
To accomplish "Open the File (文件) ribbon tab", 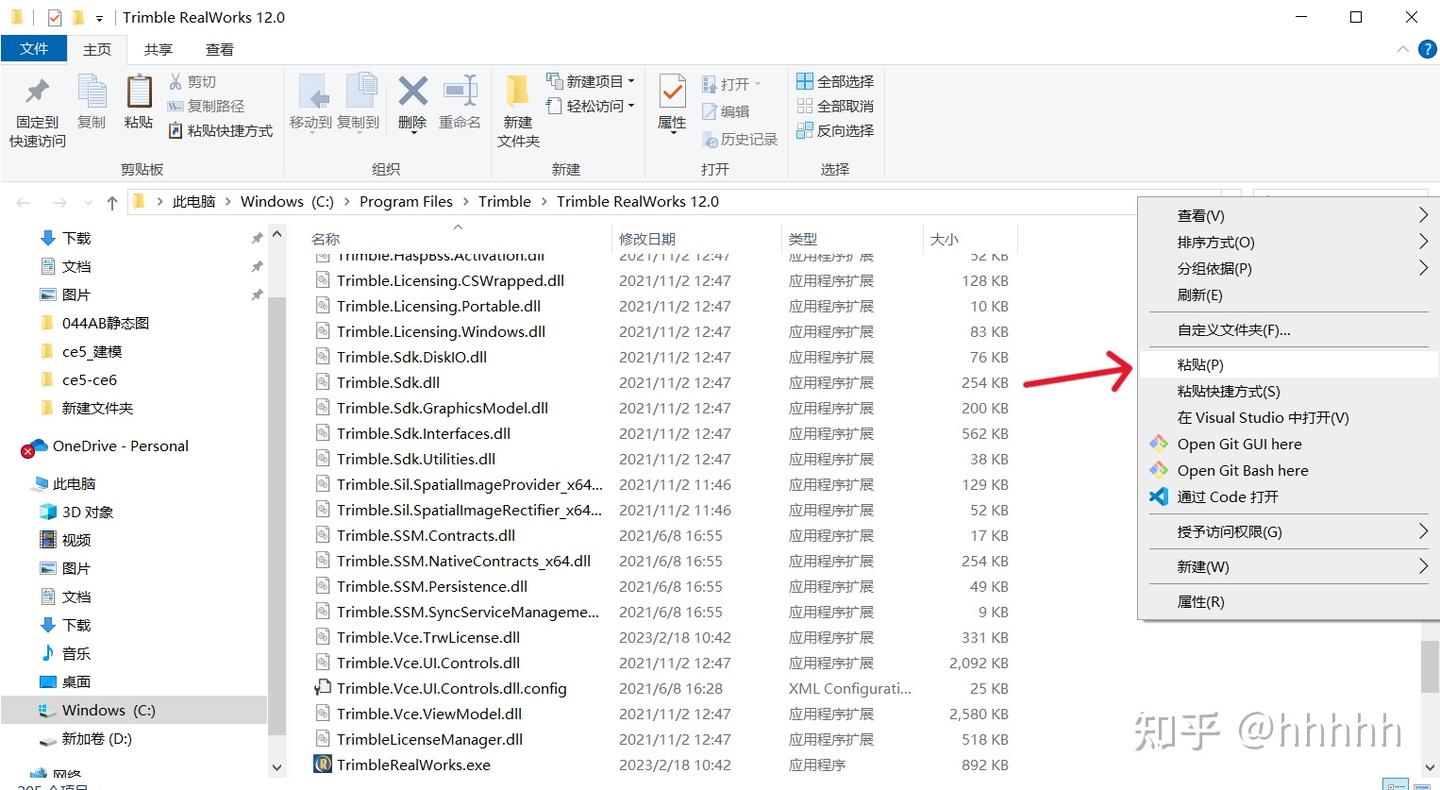I will click(34, 49).
